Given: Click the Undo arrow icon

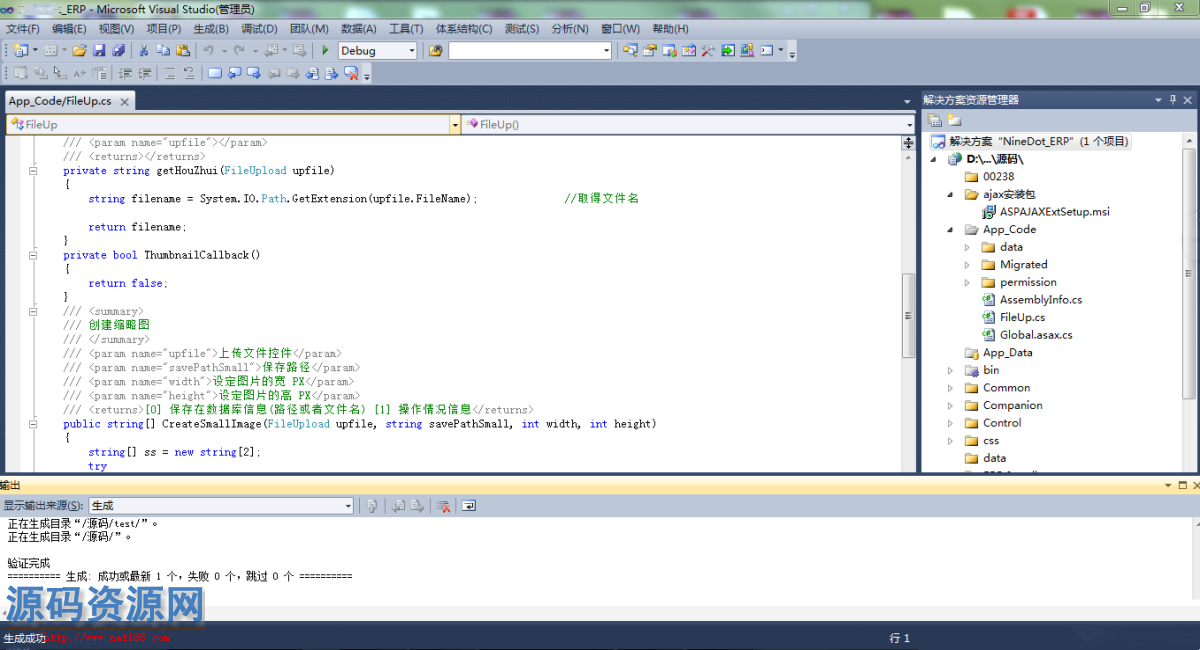Looking at the screenshot, I should pos(208,50).
